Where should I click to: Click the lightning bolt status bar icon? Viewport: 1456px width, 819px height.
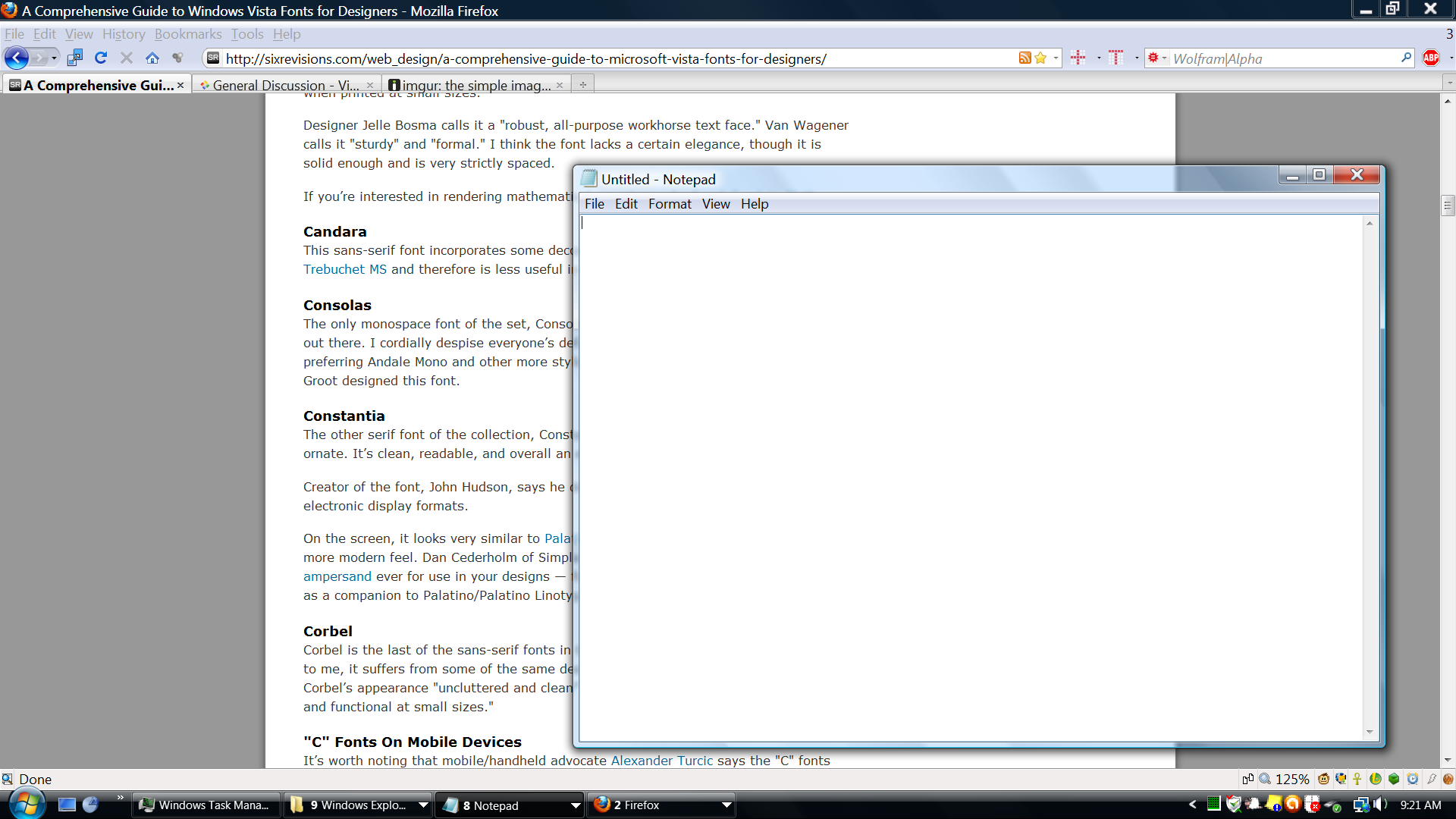[x=1431, y=779]
